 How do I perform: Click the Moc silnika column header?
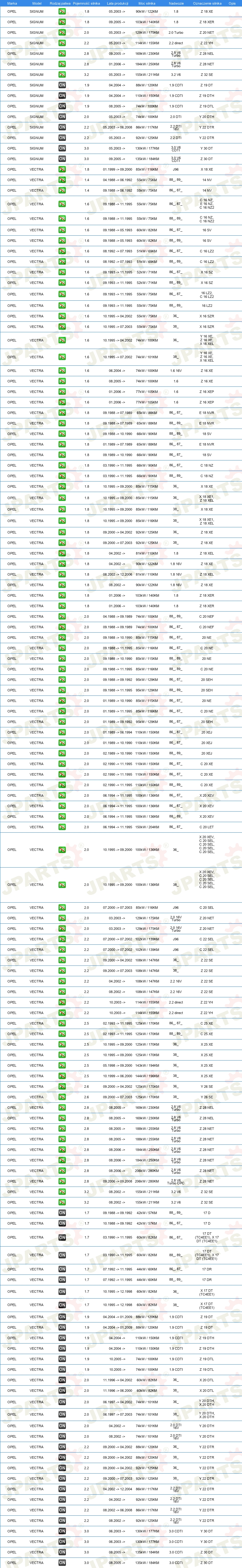(x=147, y=3)
